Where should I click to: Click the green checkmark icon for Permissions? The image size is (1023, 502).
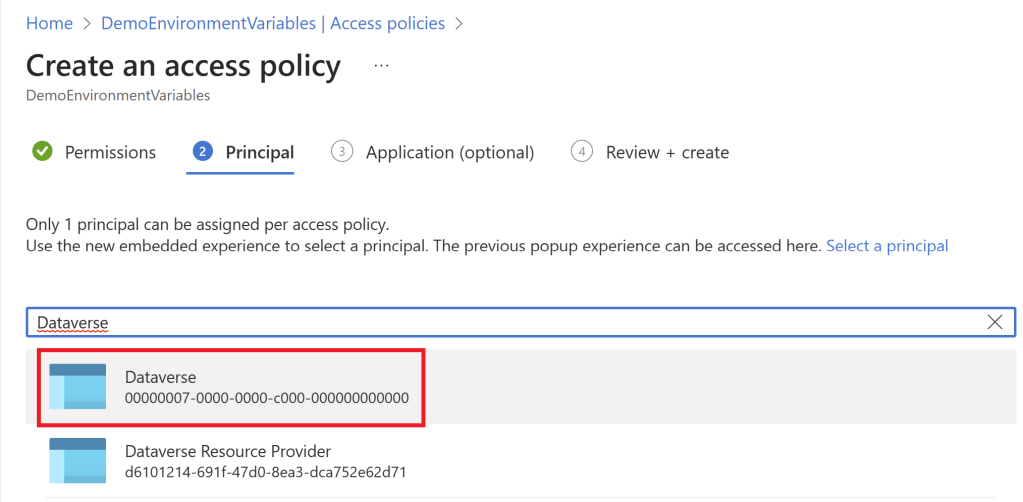click(x=42, y=152)
